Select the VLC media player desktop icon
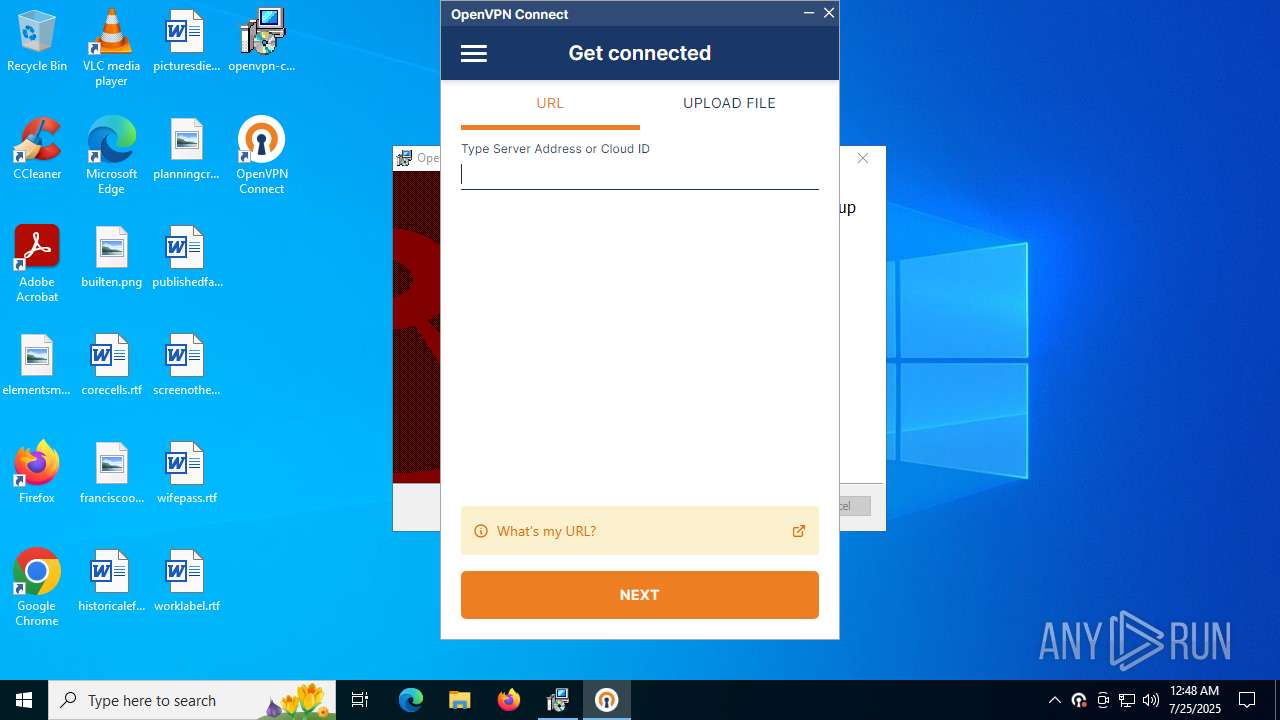Viewport: 1280px width, 720px height. tap(111, 47)
